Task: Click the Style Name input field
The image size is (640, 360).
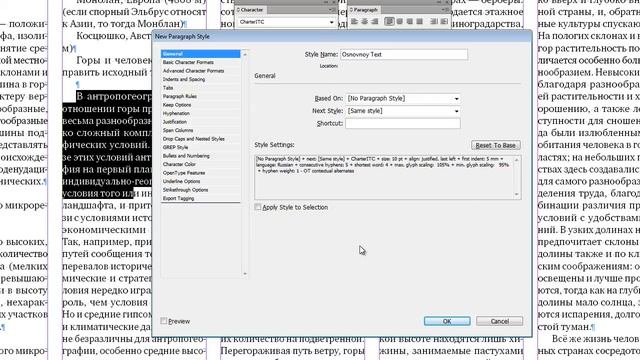Action: click(x=404, y=54)
